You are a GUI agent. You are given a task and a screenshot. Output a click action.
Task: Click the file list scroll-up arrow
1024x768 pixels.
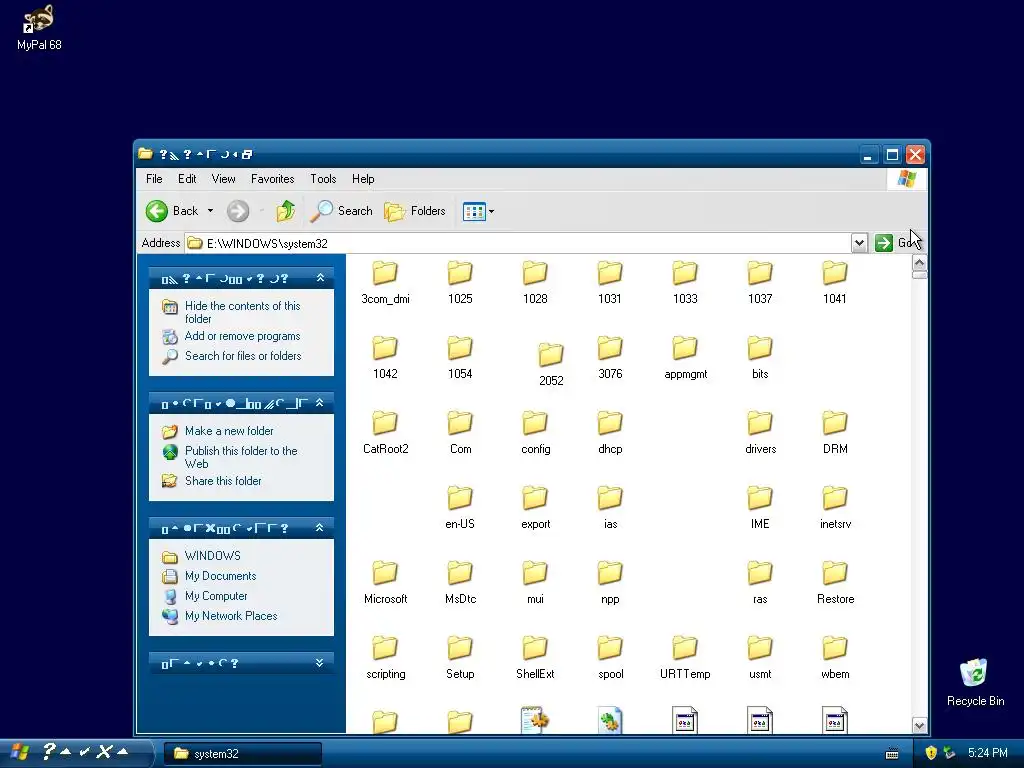tap(919, 263)
